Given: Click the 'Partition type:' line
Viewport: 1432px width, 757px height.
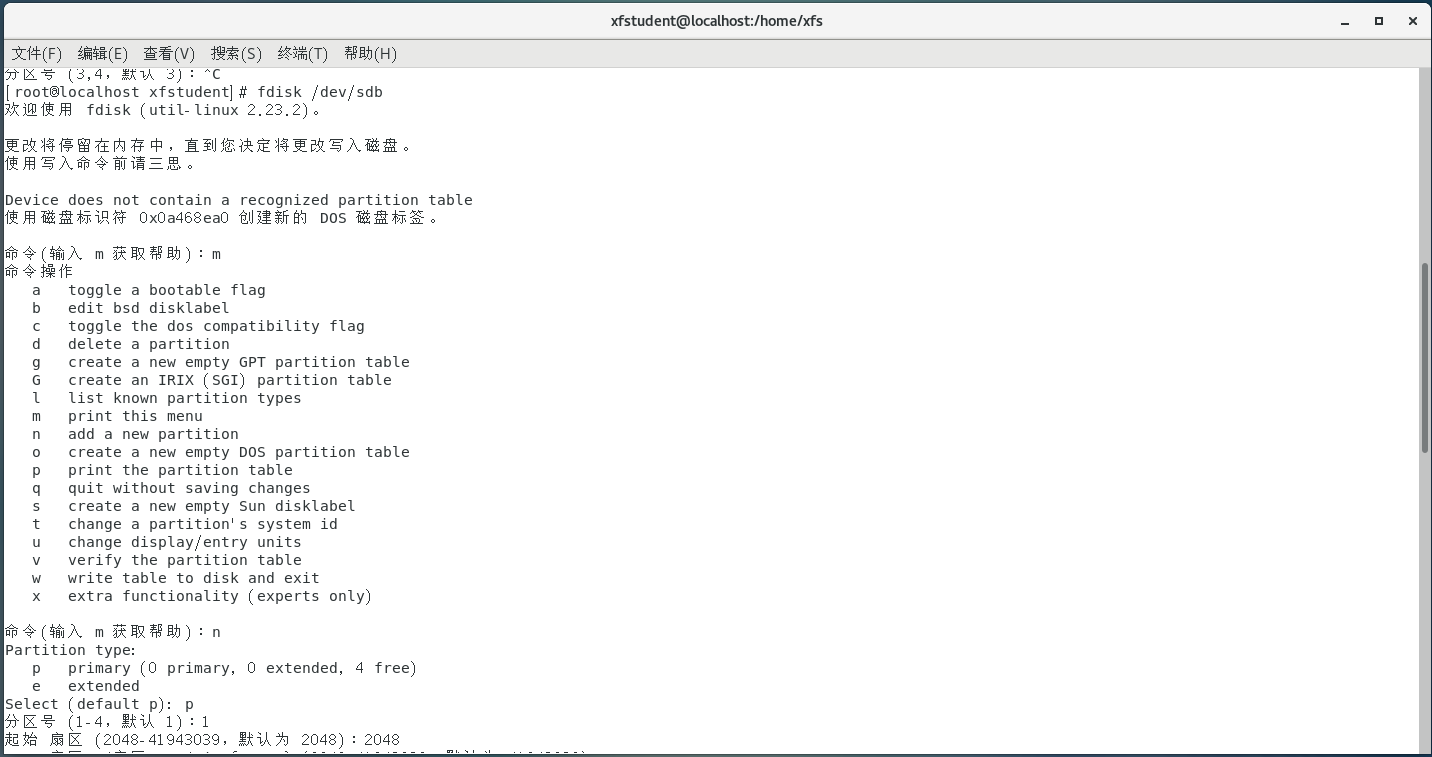Looking at the screenshot, I should coord(70,650).
